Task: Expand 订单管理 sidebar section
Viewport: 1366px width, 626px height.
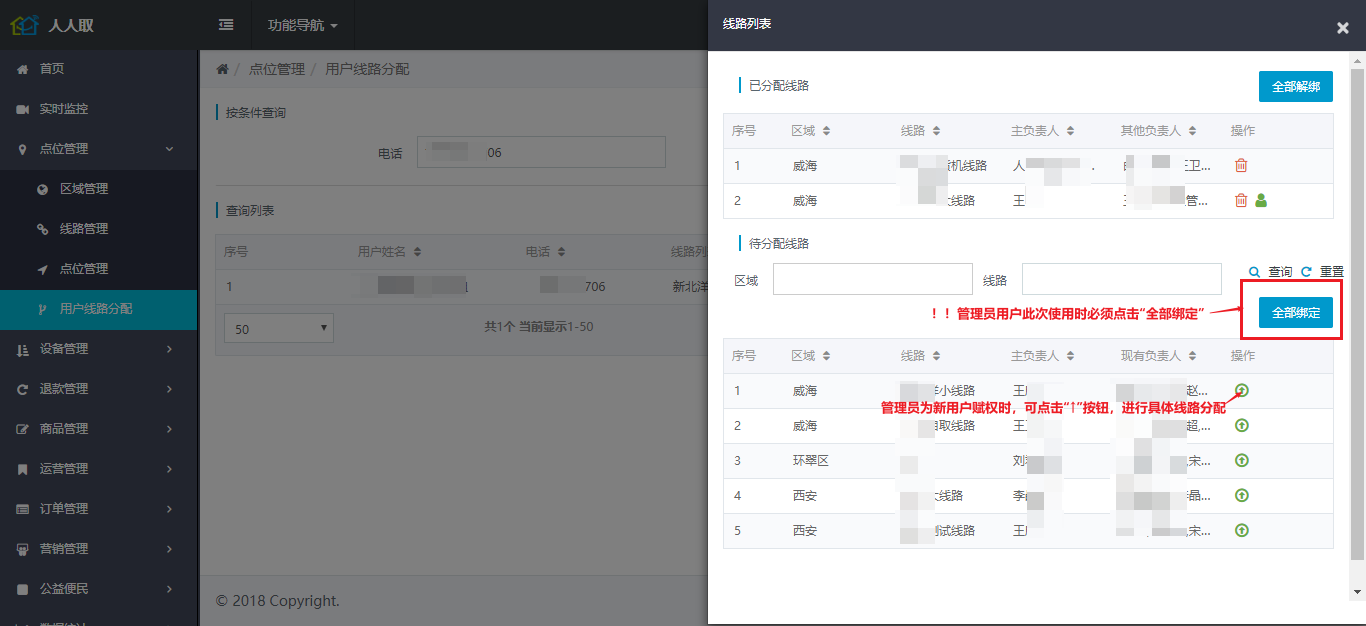Action: (x=100, y=509)
